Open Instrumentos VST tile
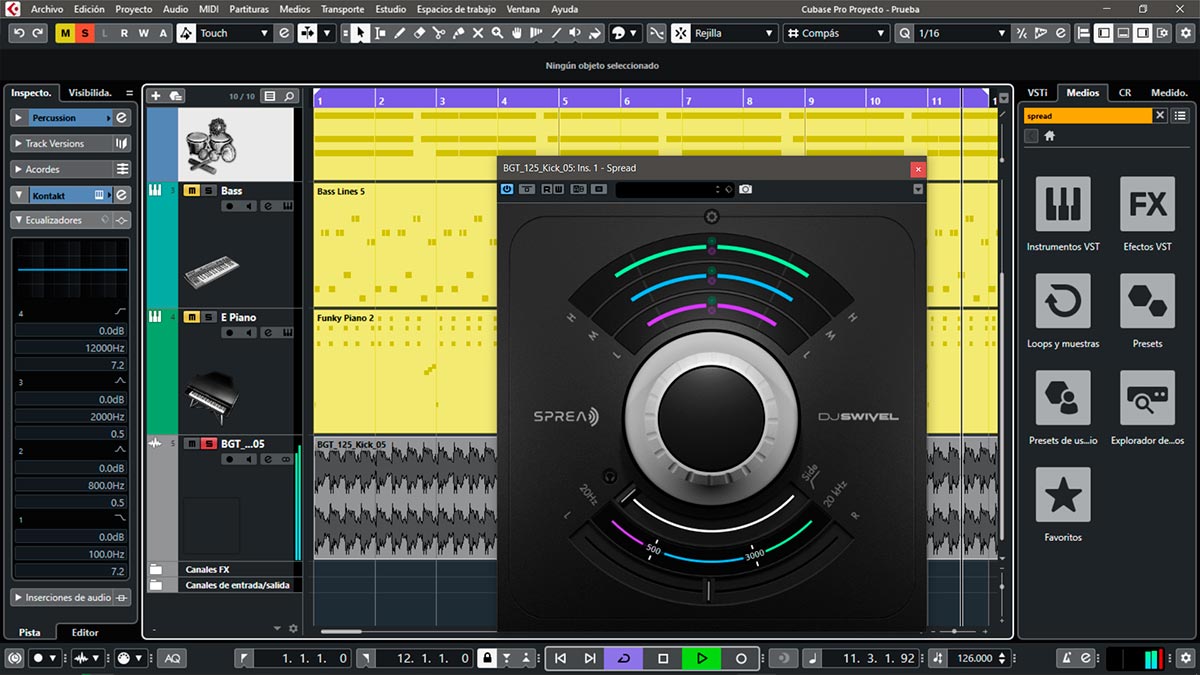The image size is (1200, 675). pyautogui.click(x=1063, y=204)
